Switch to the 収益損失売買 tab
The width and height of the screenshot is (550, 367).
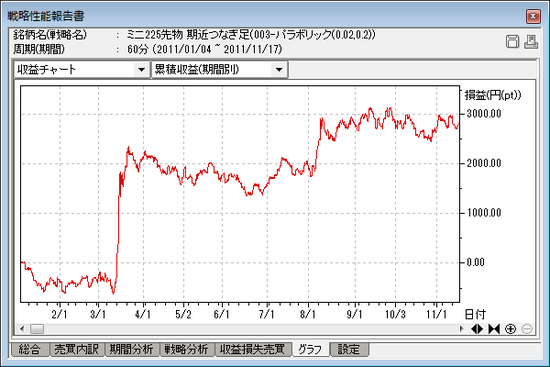253,349
